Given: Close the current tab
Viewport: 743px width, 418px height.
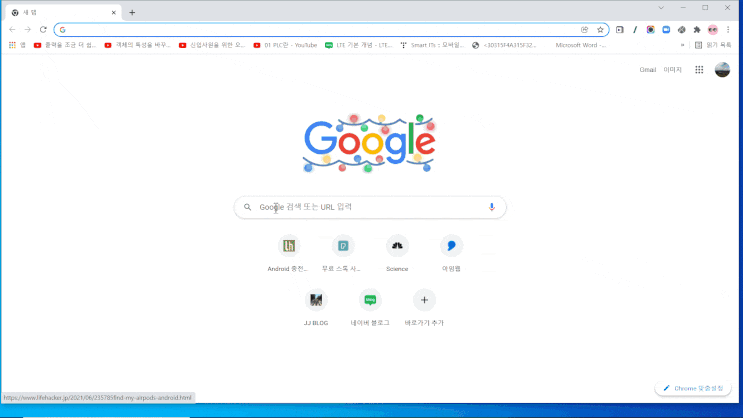Looking at the screenshot, I should click(x=114, y=13).
